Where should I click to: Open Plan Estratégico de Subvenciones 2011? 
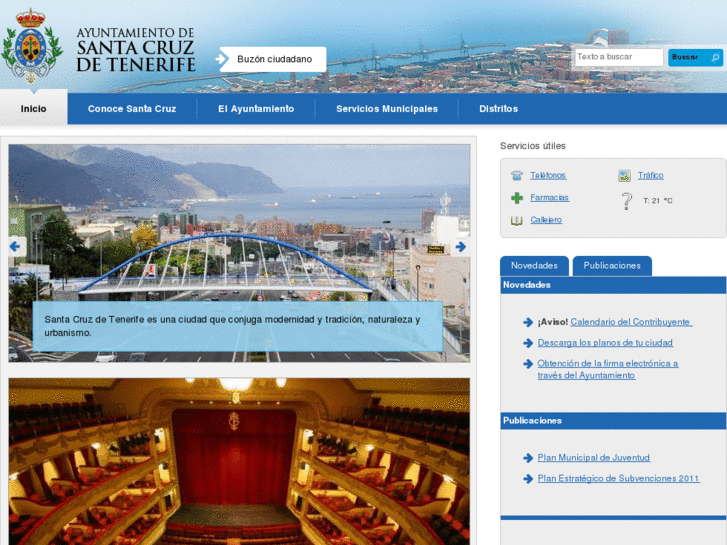[619, 479]
